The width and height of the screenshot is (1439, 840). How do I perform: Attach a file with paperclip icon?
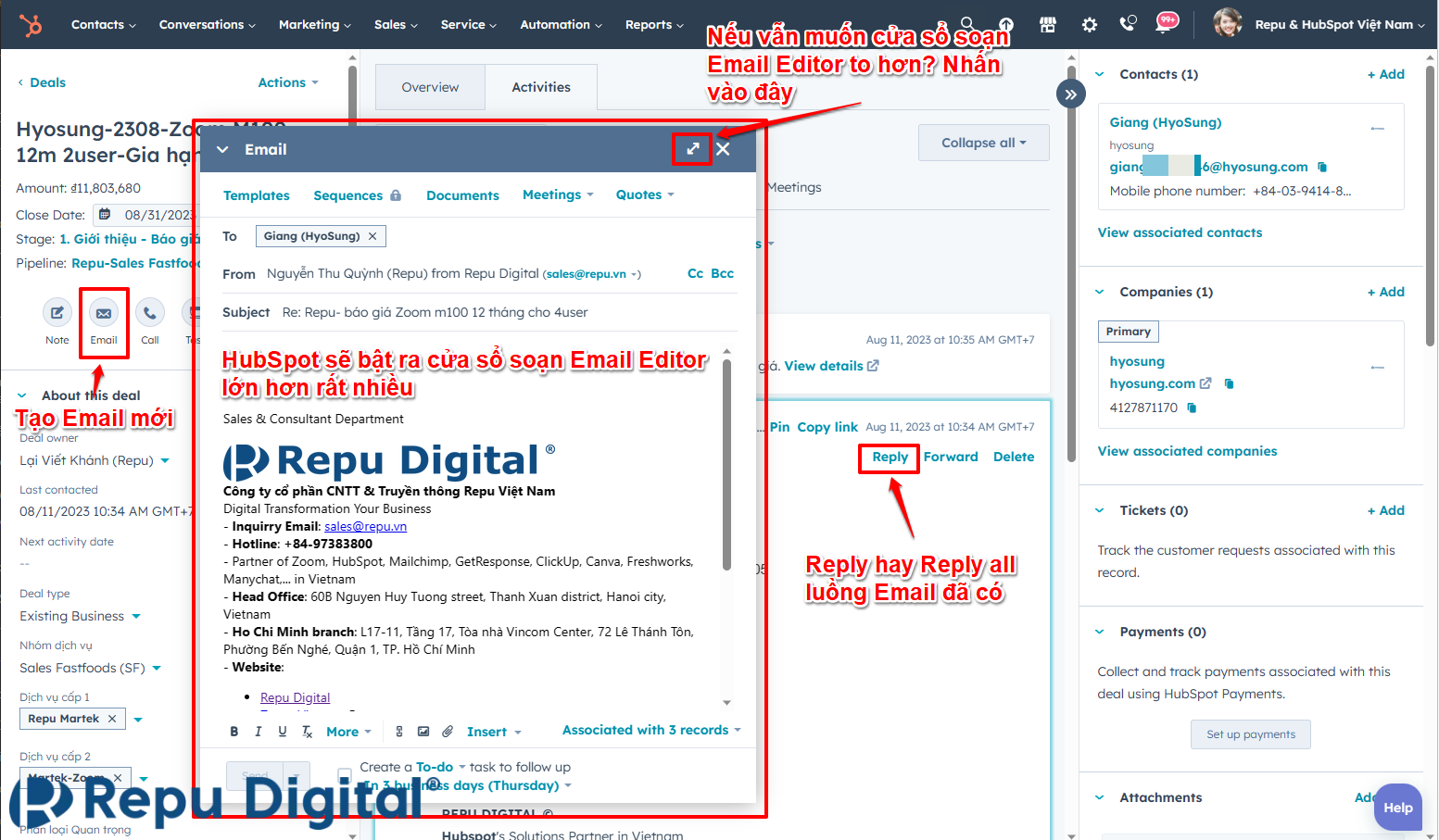[448, 732]
